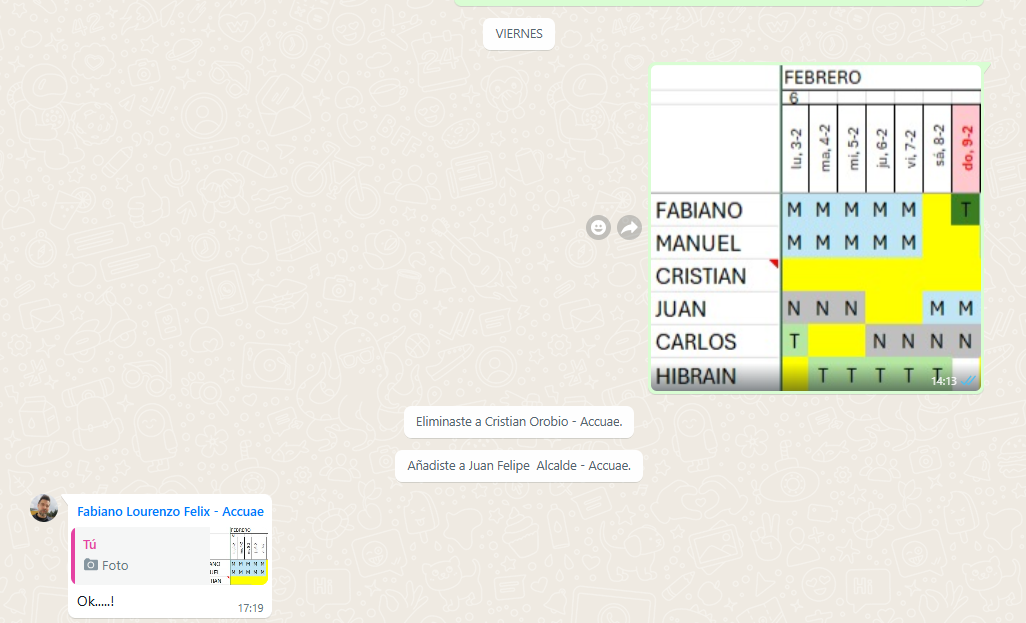Click the forward arrow icon beside the photo
This screenshot has height=623, width=1026.
[x=629, y=228]
